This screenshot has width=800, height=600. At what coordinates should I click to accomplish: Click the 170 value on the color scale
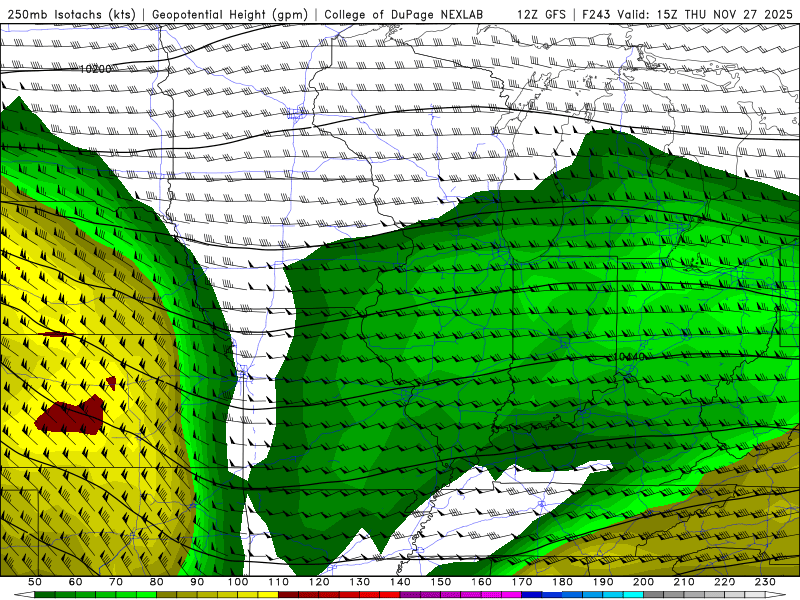tap(522, 582)
